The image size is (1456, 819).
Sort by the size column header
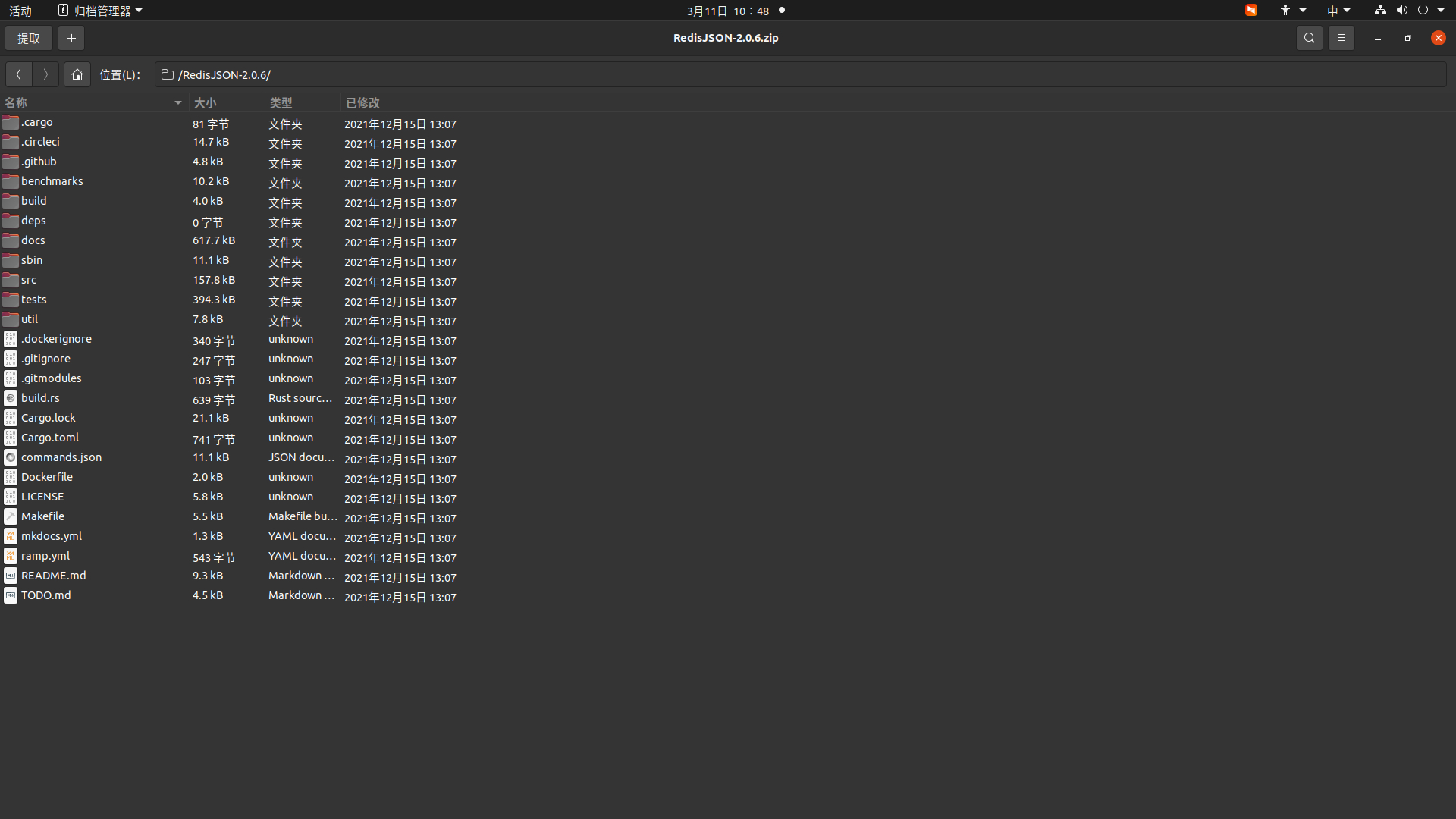[206, 102]
